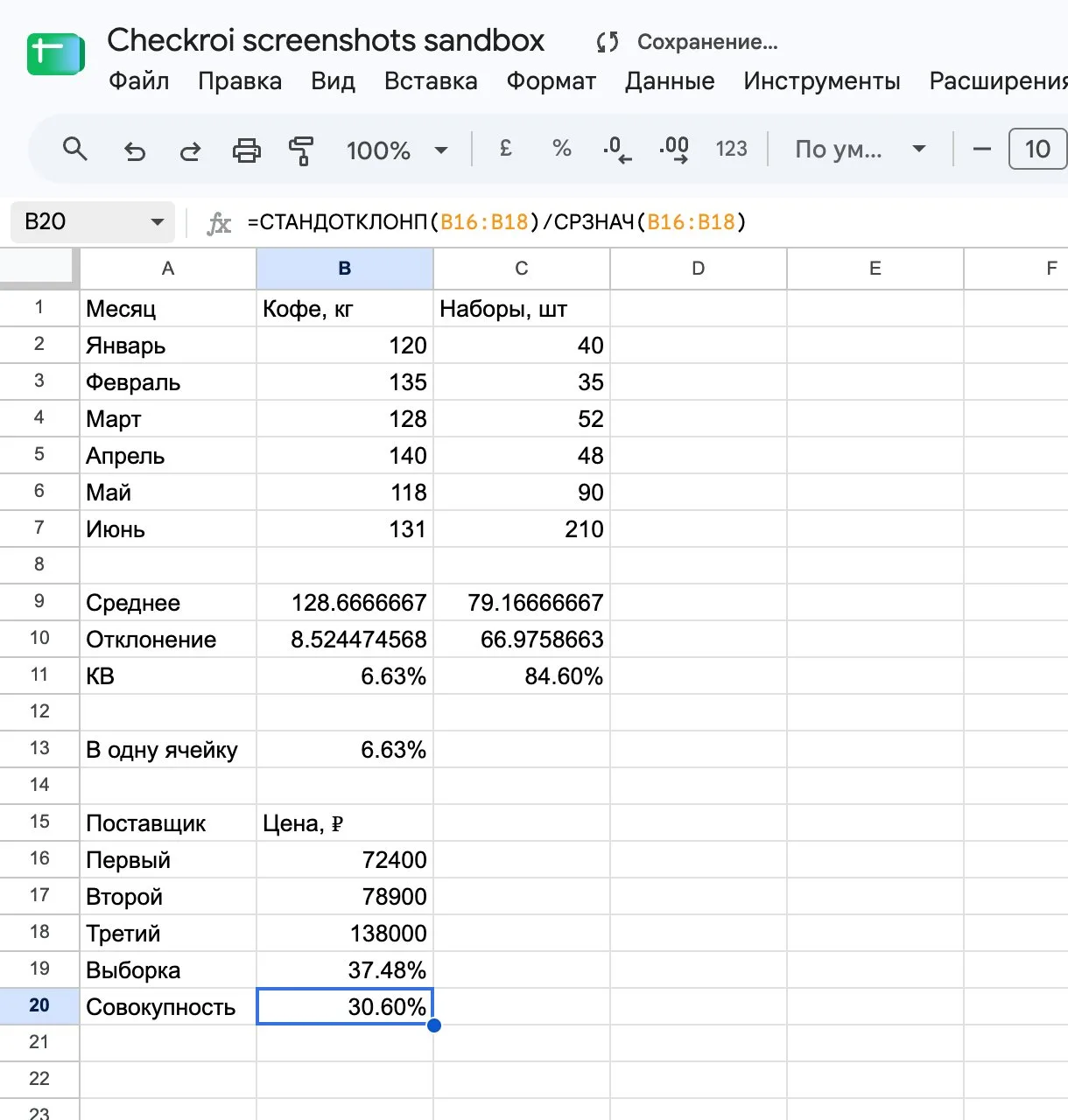The width and height of the screenshot is (1068, 1120).
Task: Open the Расширения menu
Action: click(998, 81)
